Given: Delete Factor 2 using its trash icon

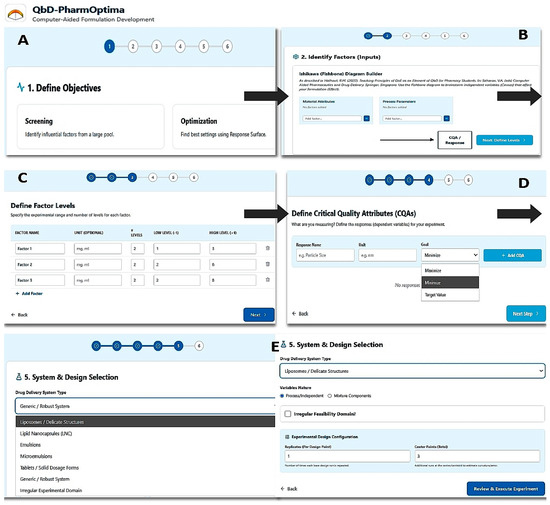Looking at the screenshot, I should coord(268,264).
